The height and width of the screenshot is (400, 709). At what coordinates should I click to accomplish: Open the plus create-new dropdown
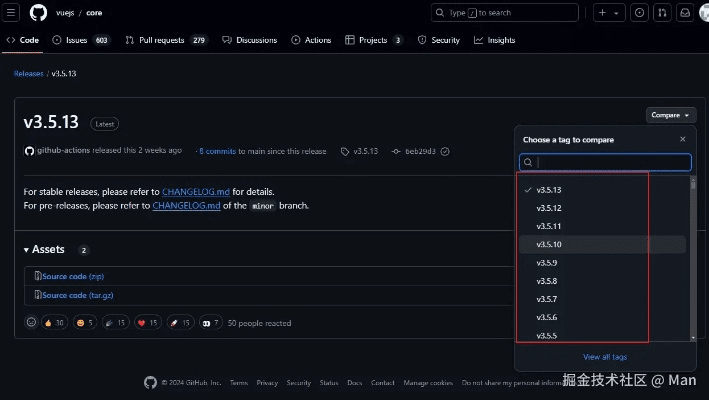tap(608, 13)
